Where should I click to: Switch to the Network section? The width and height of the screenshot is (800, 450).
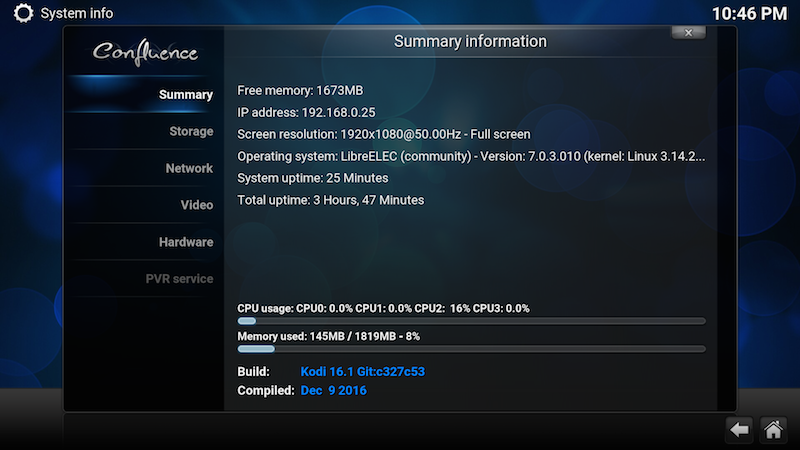point(188,168)
